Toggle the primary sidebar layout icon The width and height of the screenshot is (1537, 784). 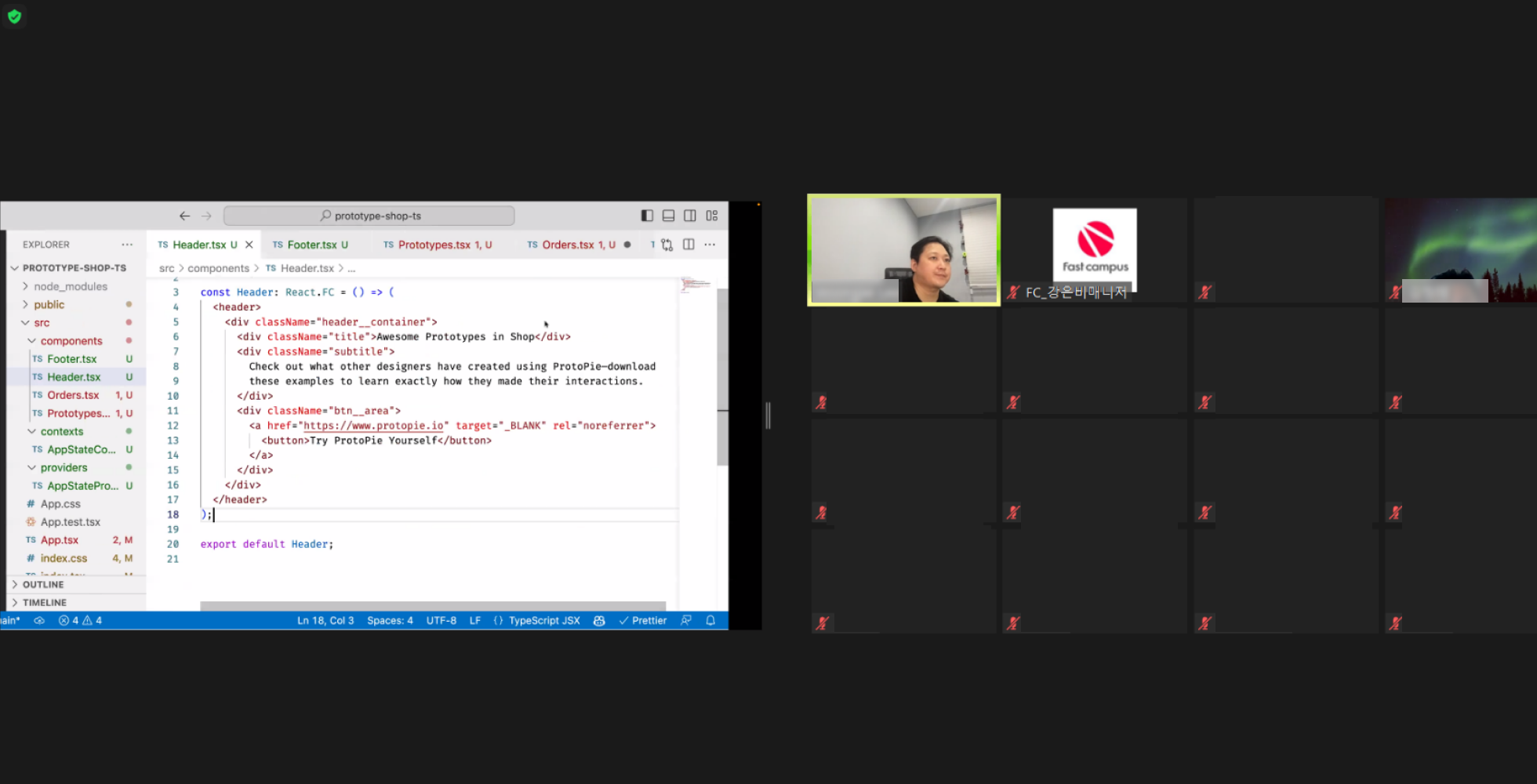click(x=647, y=216)
